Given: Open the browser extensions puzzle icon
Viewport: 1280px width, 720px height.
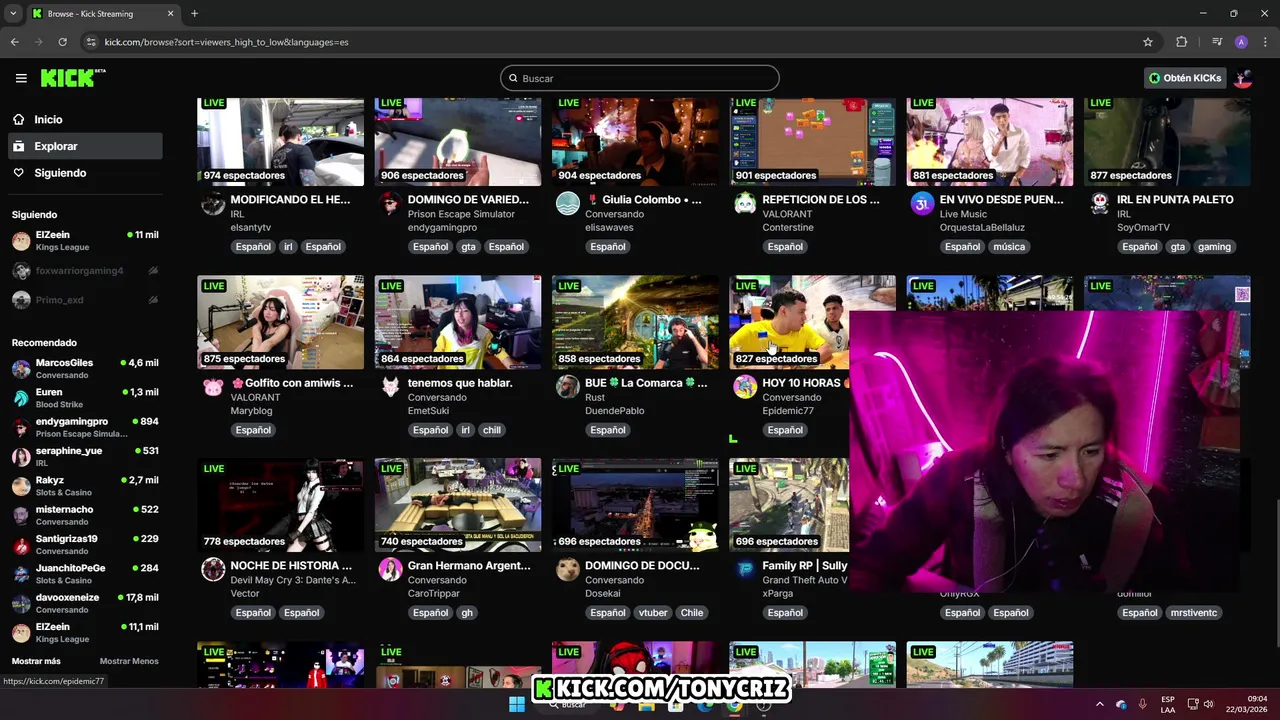Looking at the screenshot, I should (1181, 42).
